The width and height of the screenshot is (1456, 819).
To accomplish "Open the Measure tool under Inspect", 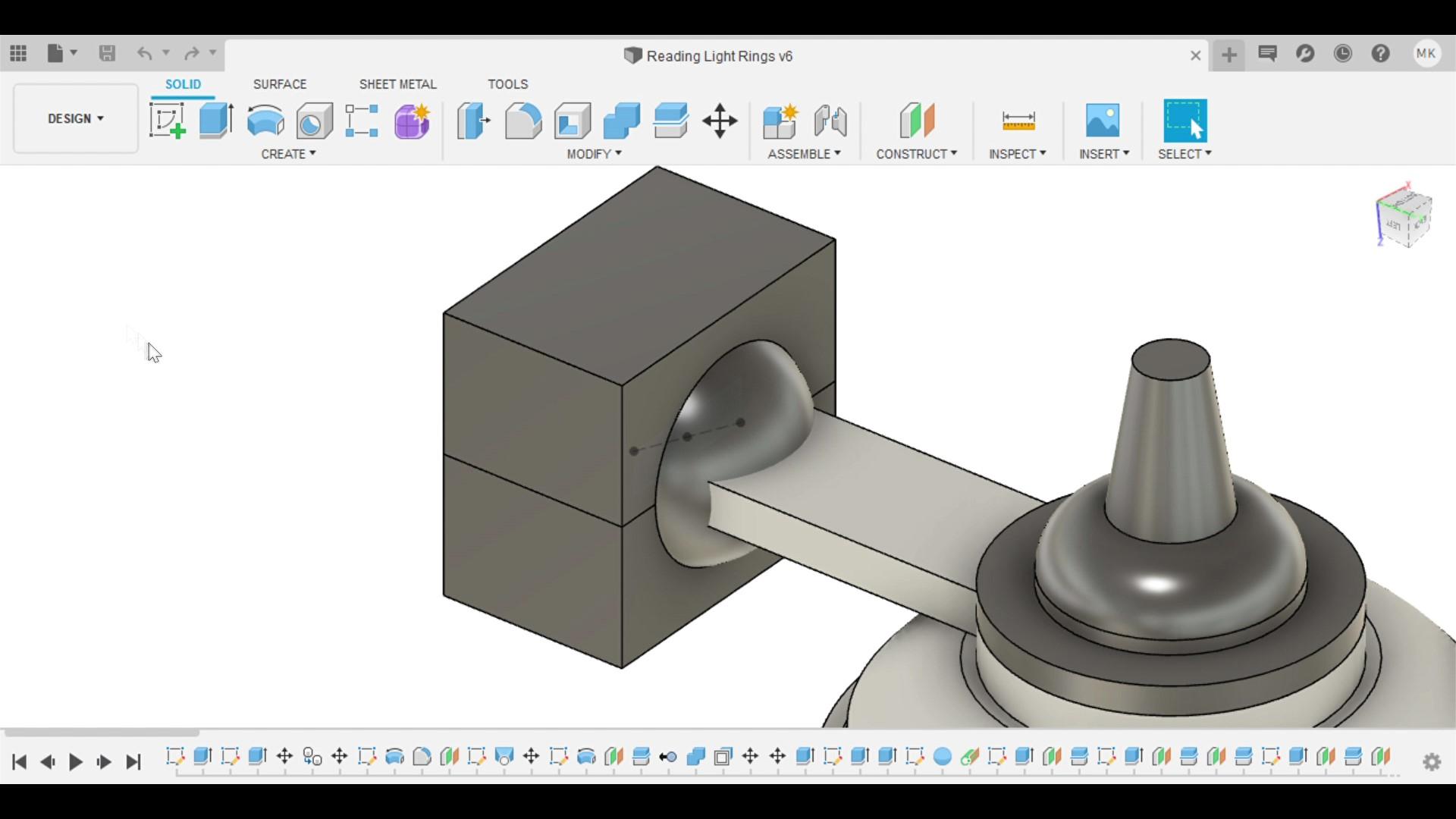I will click(1018, 121).
